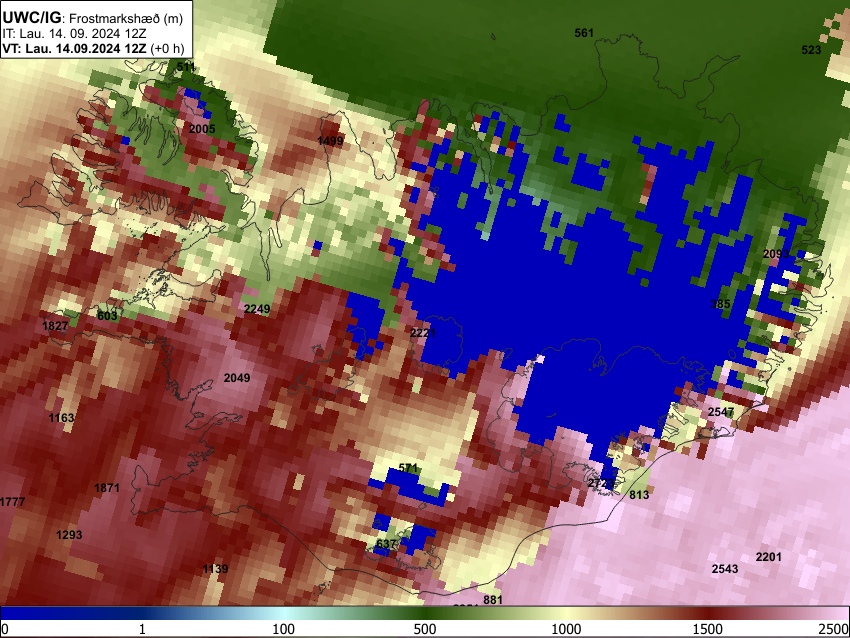Screen dimensions: 850x638
Task: Click the map title 'UWC/IG: Frostmarkshæð (m)'
Action: tap(93, 18)
